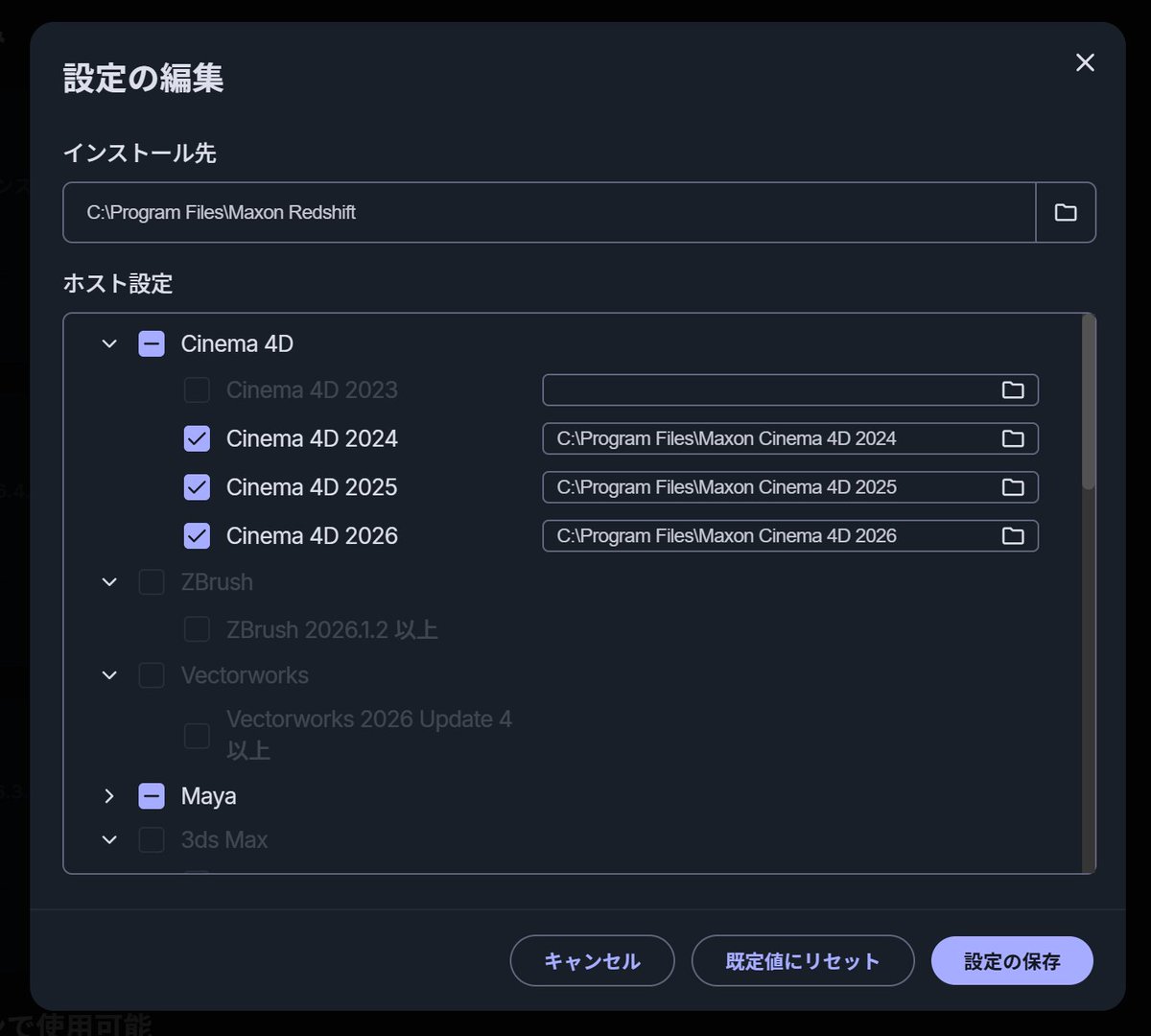
Task: Click the ZBrush tree label
Action: (217, 582)
